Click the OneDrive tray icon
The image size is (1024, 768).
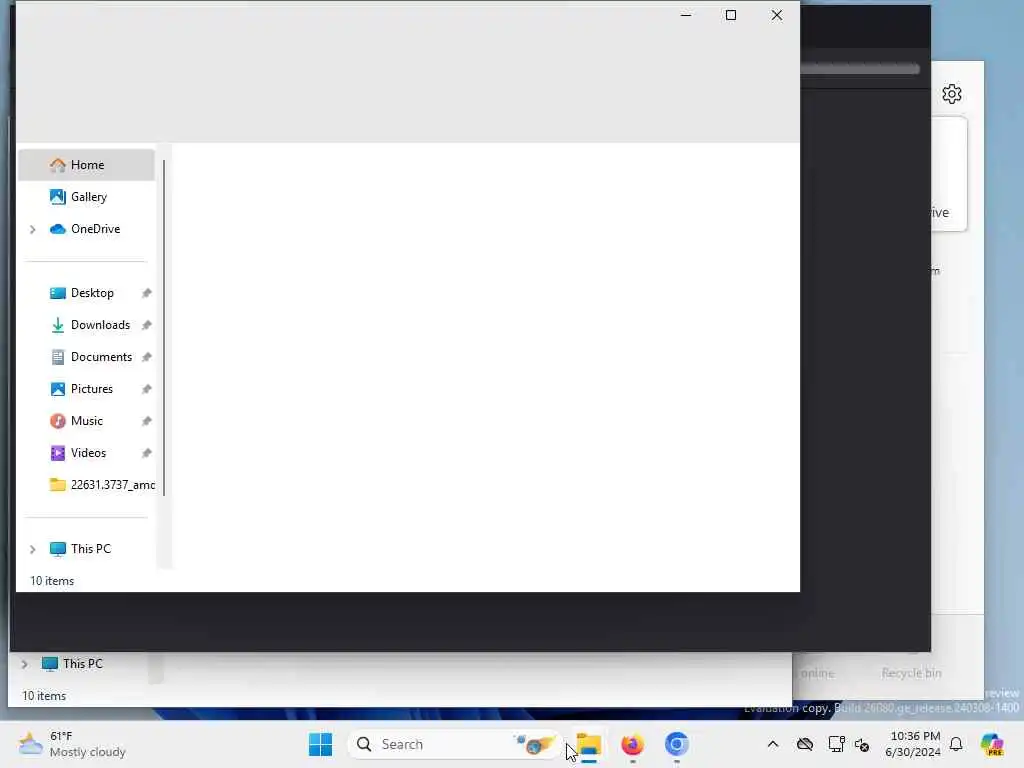click(x=805, y=744)
